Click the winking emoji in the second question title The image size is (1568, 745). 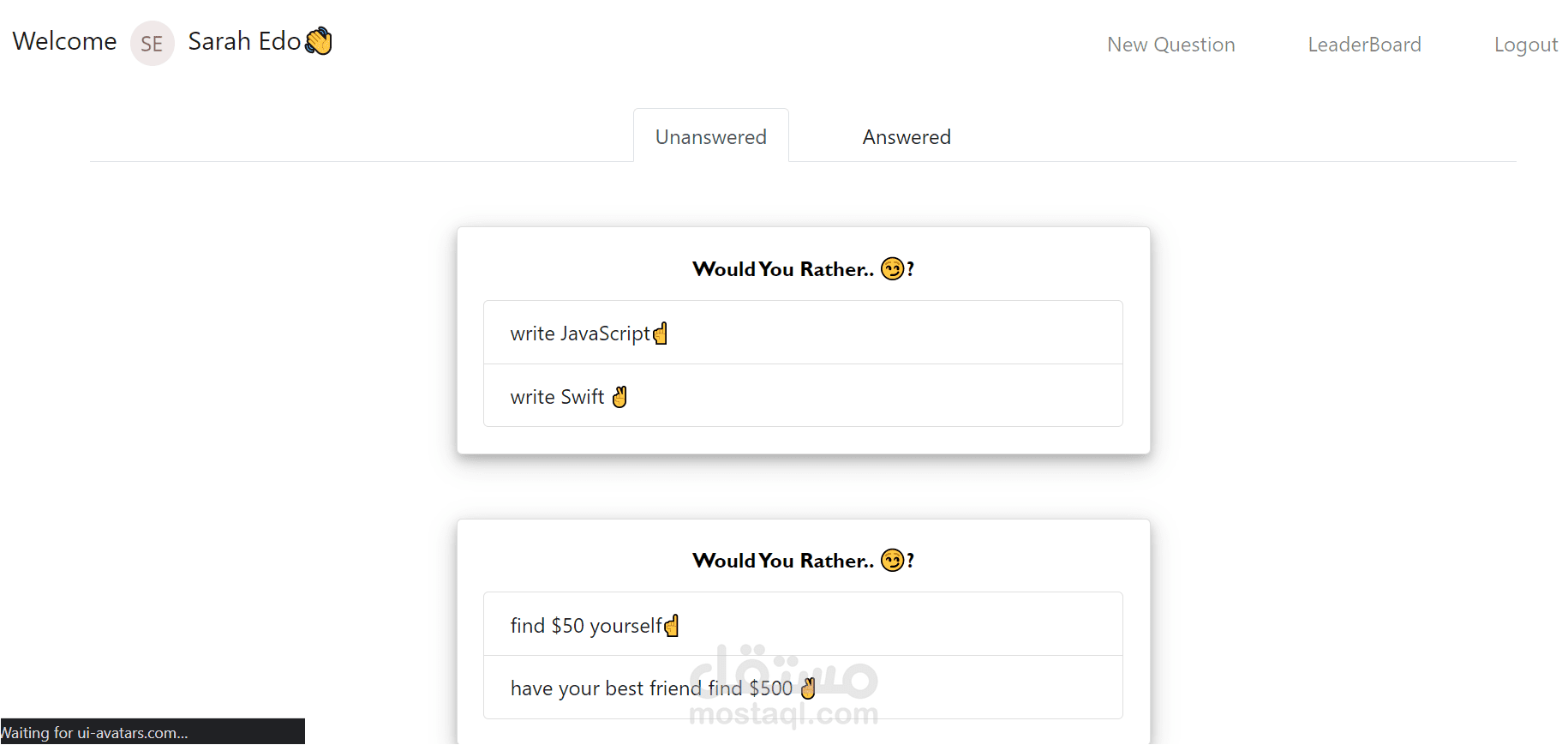pyautogui.click(x=892, y=559)
